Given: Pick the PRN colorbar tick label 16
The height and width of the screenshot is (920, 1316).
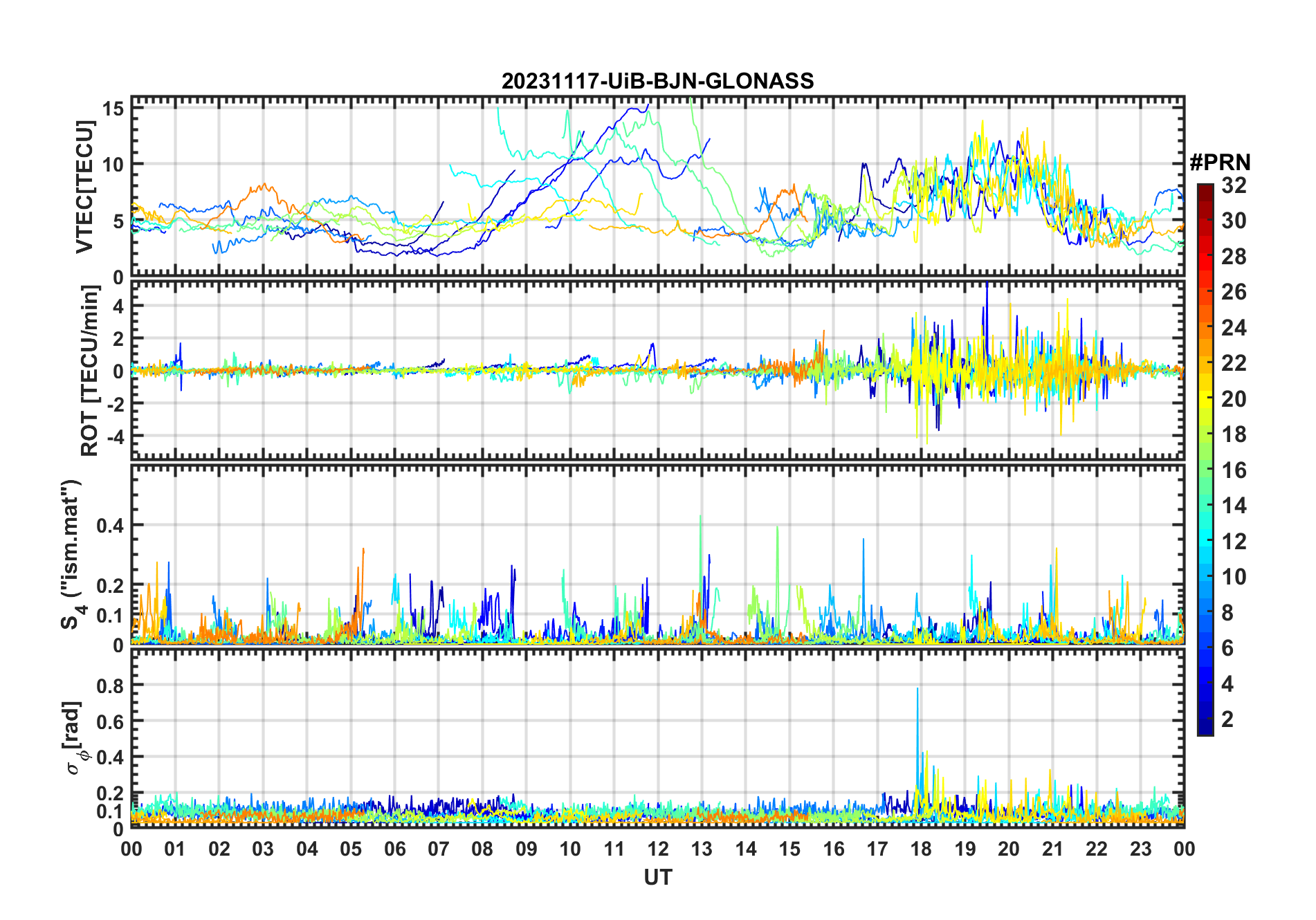Looking at the screenshot, I should (1234, 470).
